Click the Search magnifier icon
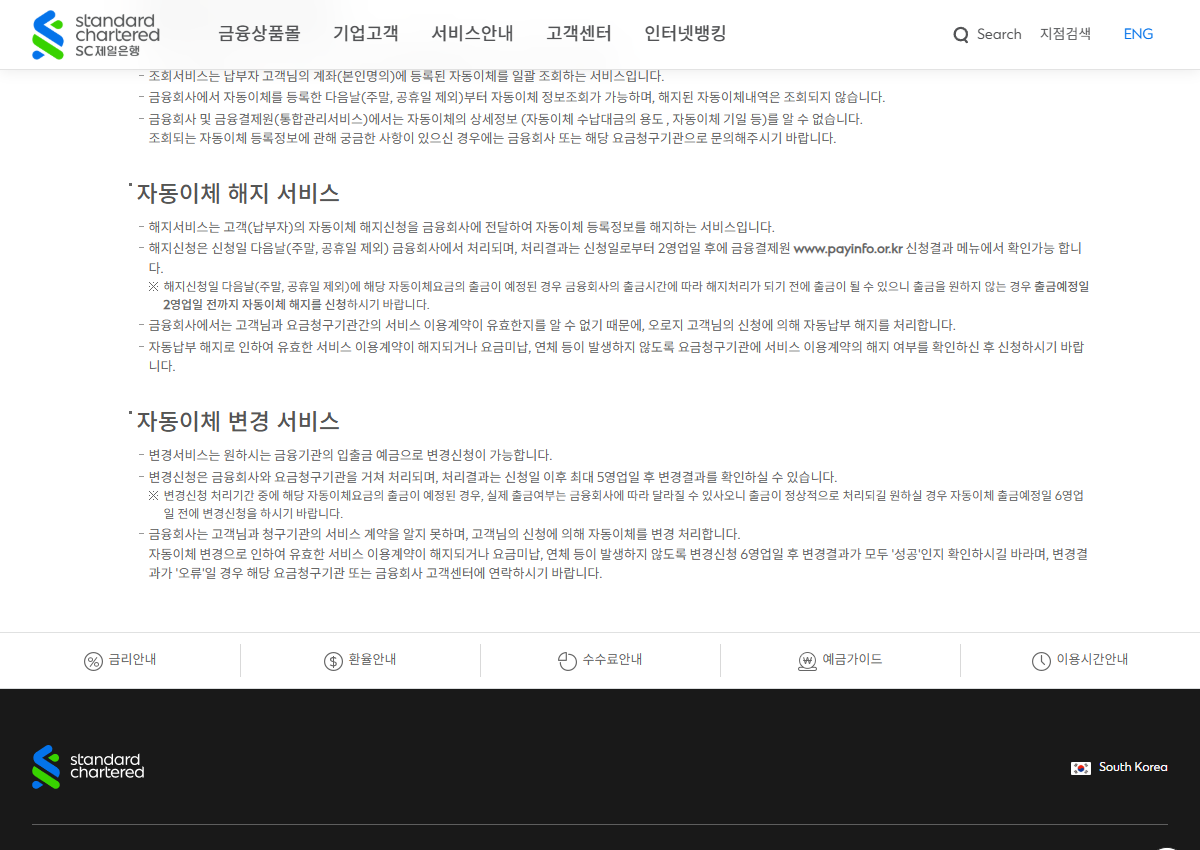This screenshot has height=850, width=1200. coord(961,35)
